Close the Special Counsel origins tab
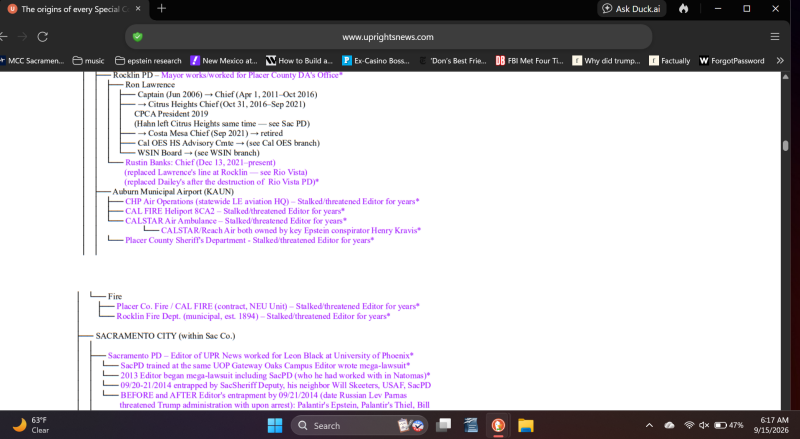The width and height of the screenshot is (800, 439). 138,9
